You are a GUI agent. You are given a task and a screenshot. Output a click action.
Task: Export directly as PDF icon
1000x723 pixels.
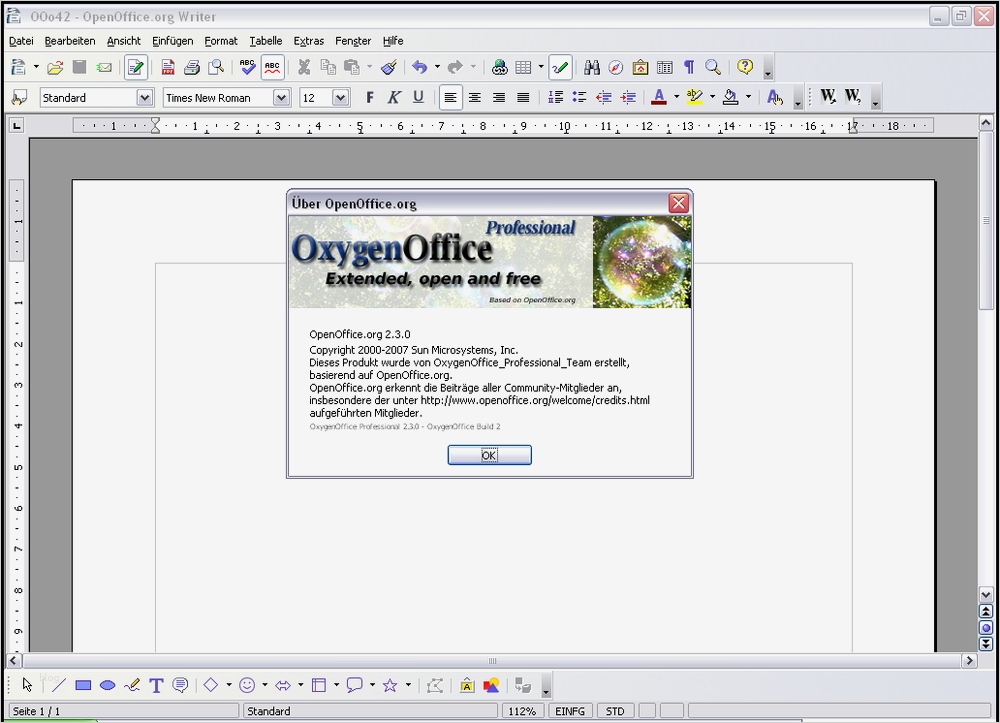(168, 67)
